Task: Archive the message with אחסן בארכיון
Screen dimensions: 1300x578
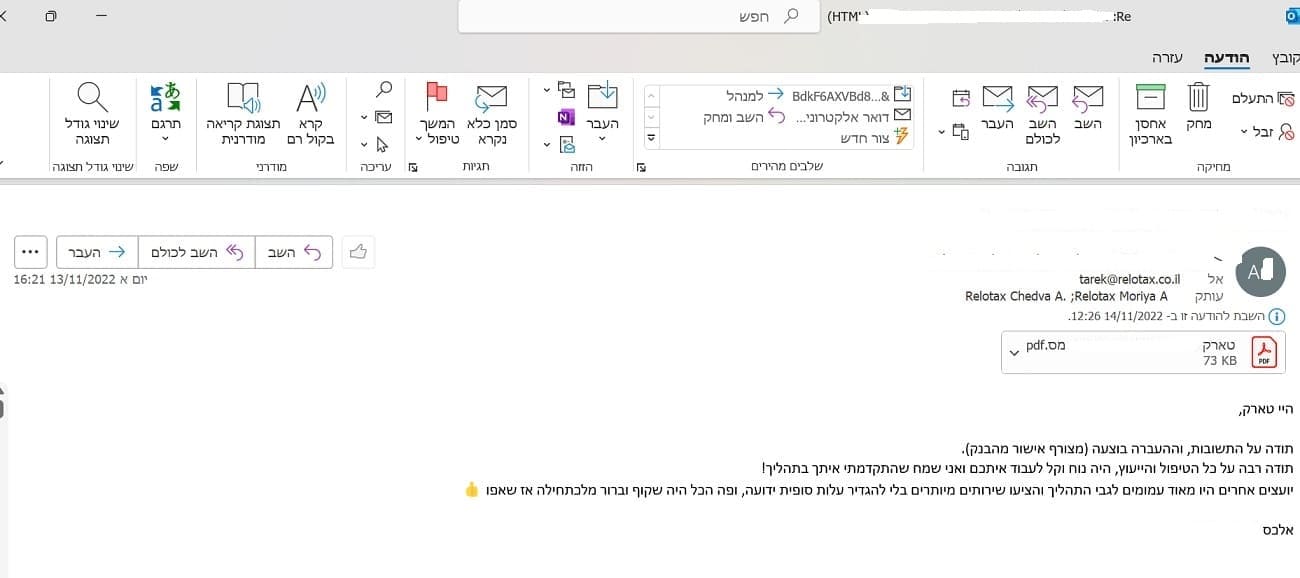Action: click(1149, 98)
